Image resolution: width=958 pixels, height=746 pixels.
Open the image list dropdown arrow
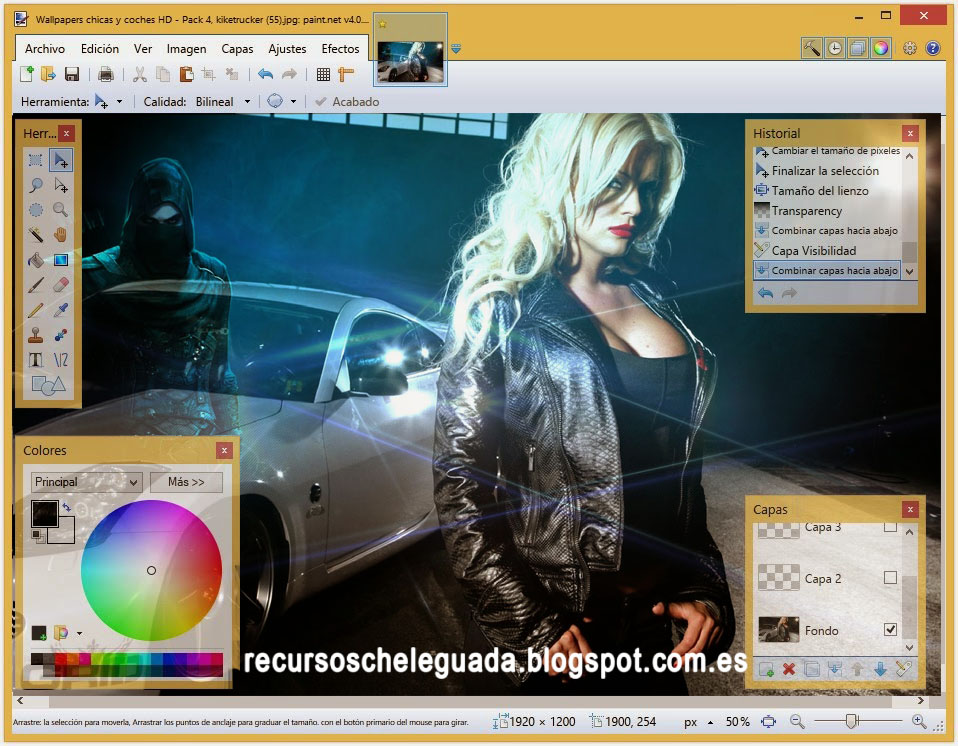pyautogui.click(x=456, y=48)
